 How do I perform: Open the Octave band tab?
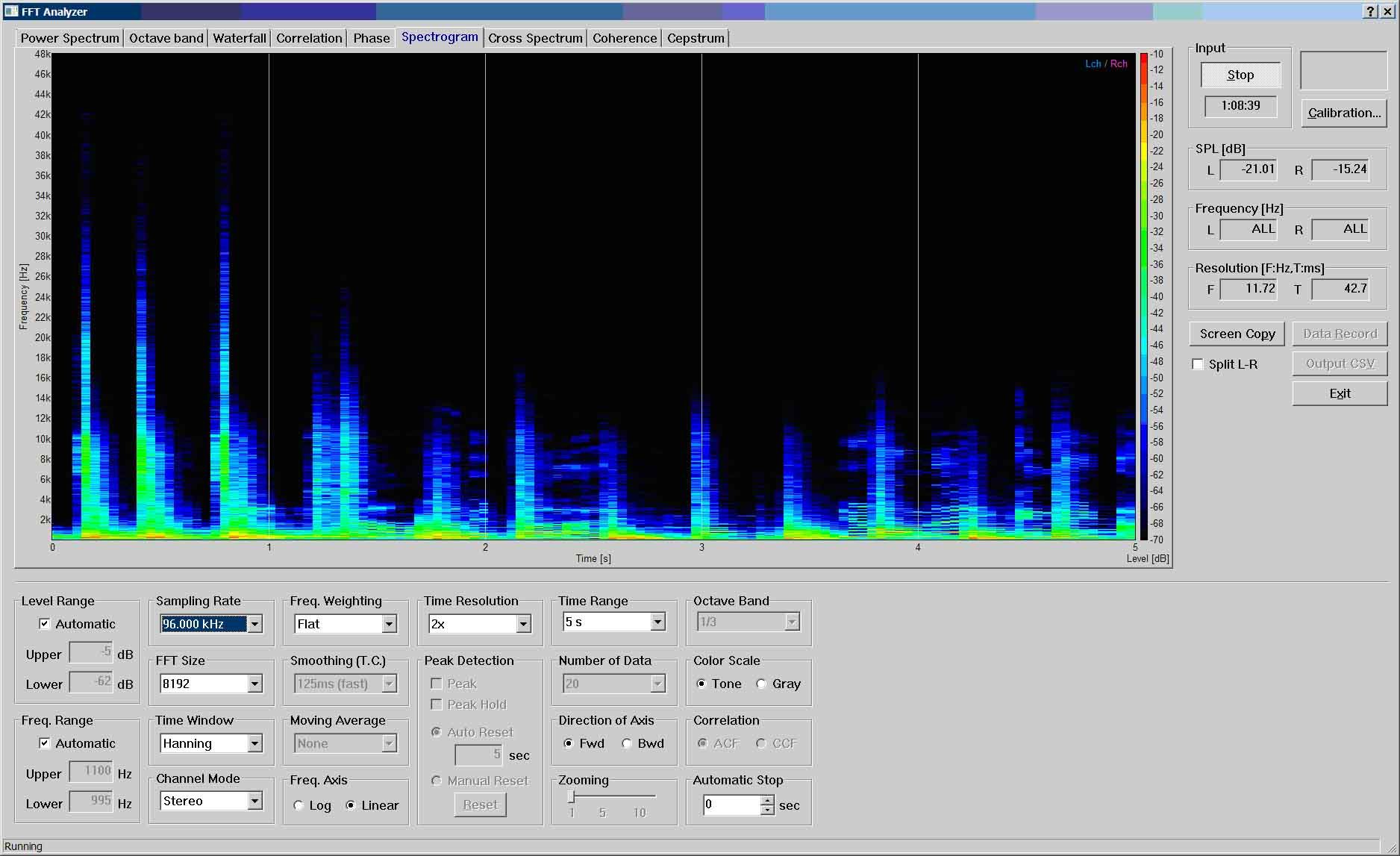(x=166, y=38)
